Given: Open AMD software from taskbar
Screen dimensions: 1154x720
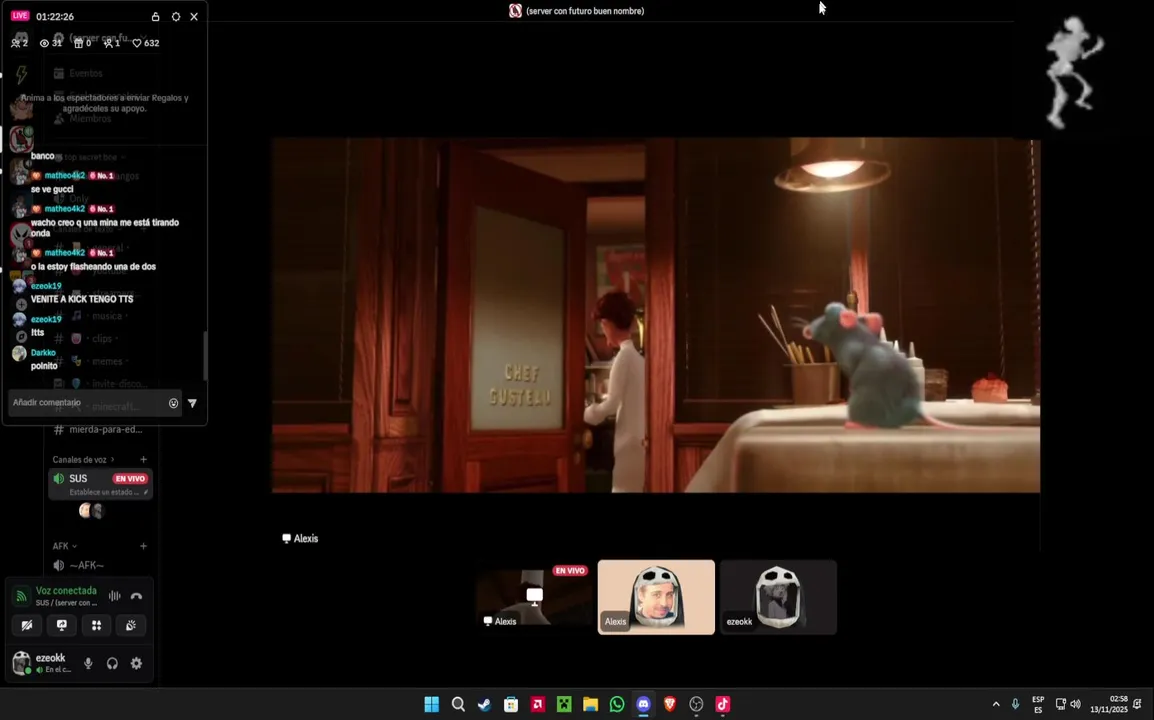Looking at the screenshot, I should coord(537,705).
